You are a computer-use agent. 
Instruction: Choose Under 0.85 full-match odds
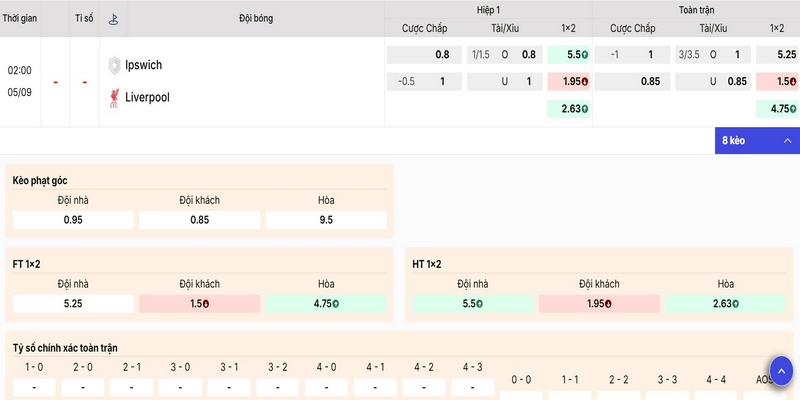point(713,81)
